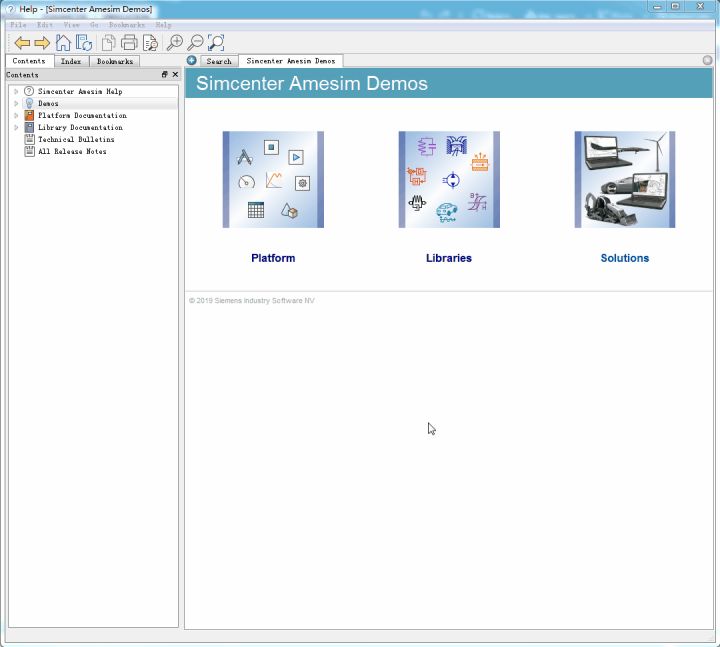Click the Library Documentation book icon
Image resolution: width=720 pixels, height=647 pixels.
[x=29, y=127]
